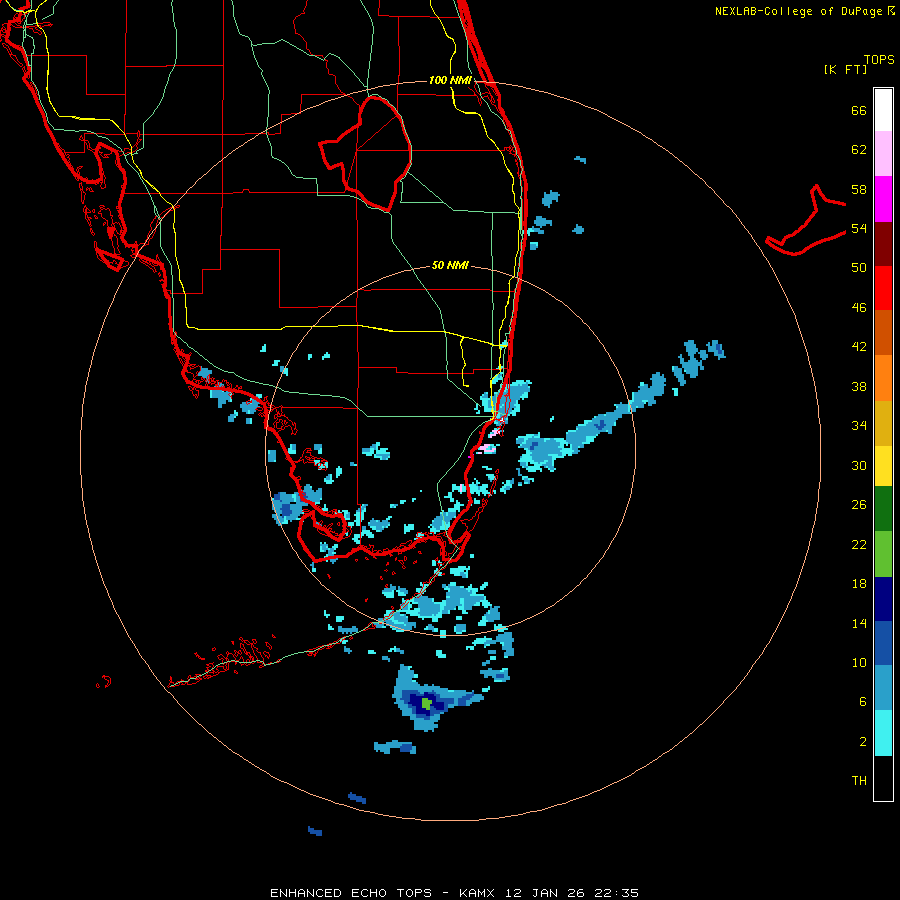
Task: Click the 18 scale value
Action: click(859, 584)
